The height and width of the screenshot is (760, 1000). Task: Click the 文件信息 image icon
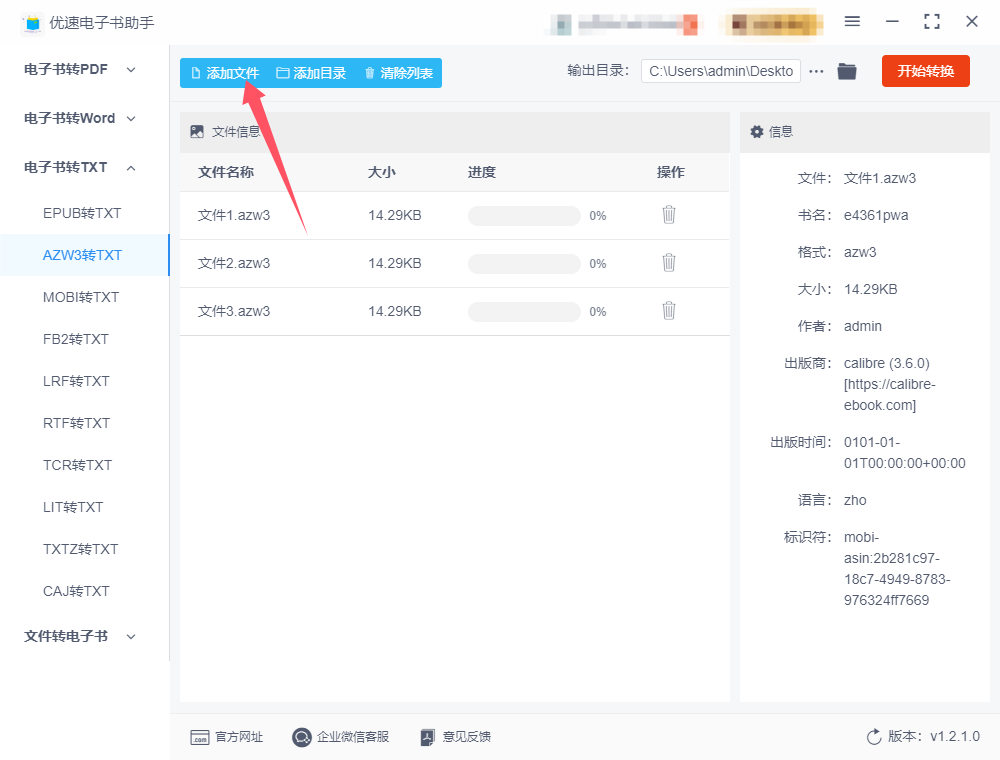(197, 131)
